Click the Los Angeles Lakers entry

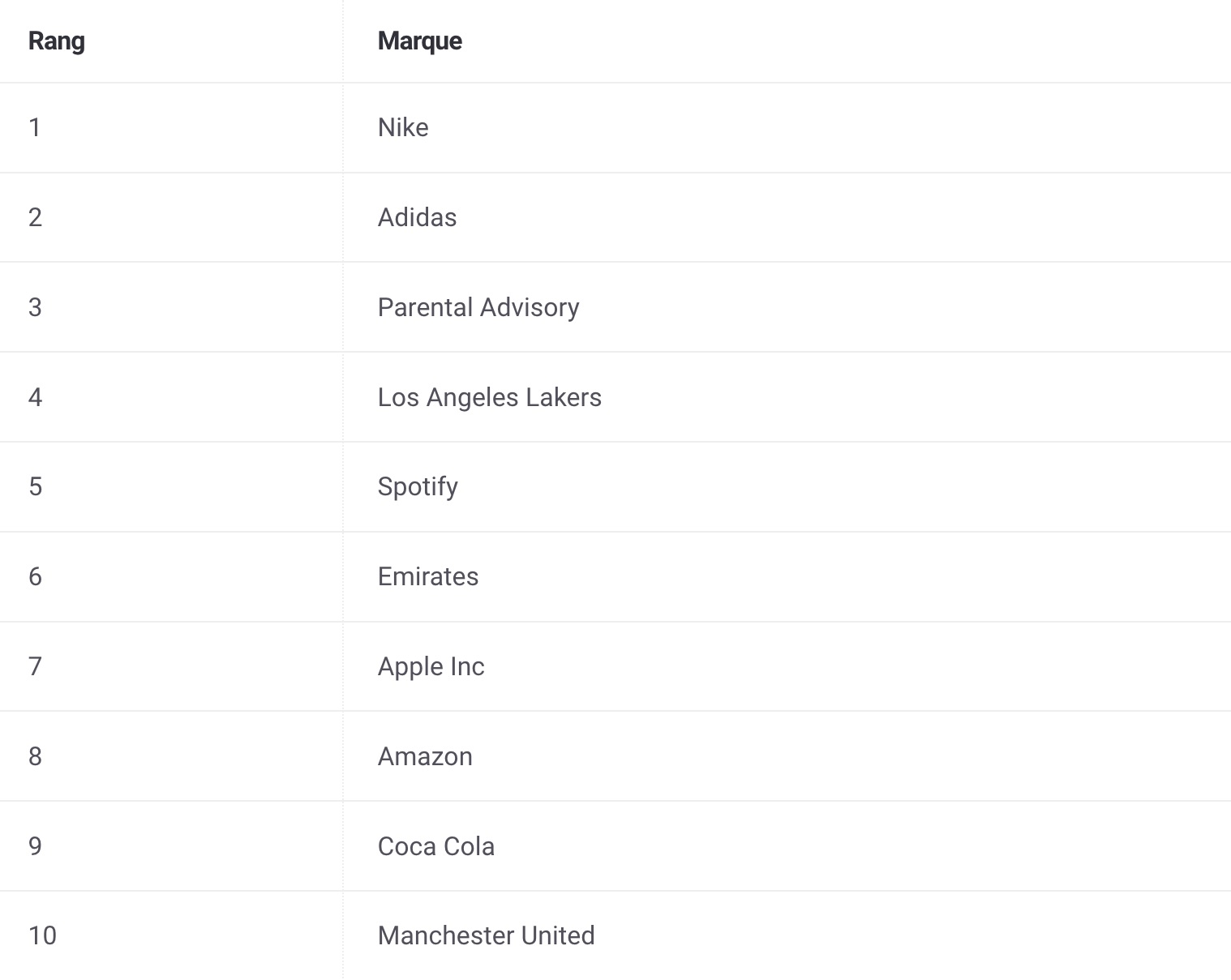coord(490,397)
